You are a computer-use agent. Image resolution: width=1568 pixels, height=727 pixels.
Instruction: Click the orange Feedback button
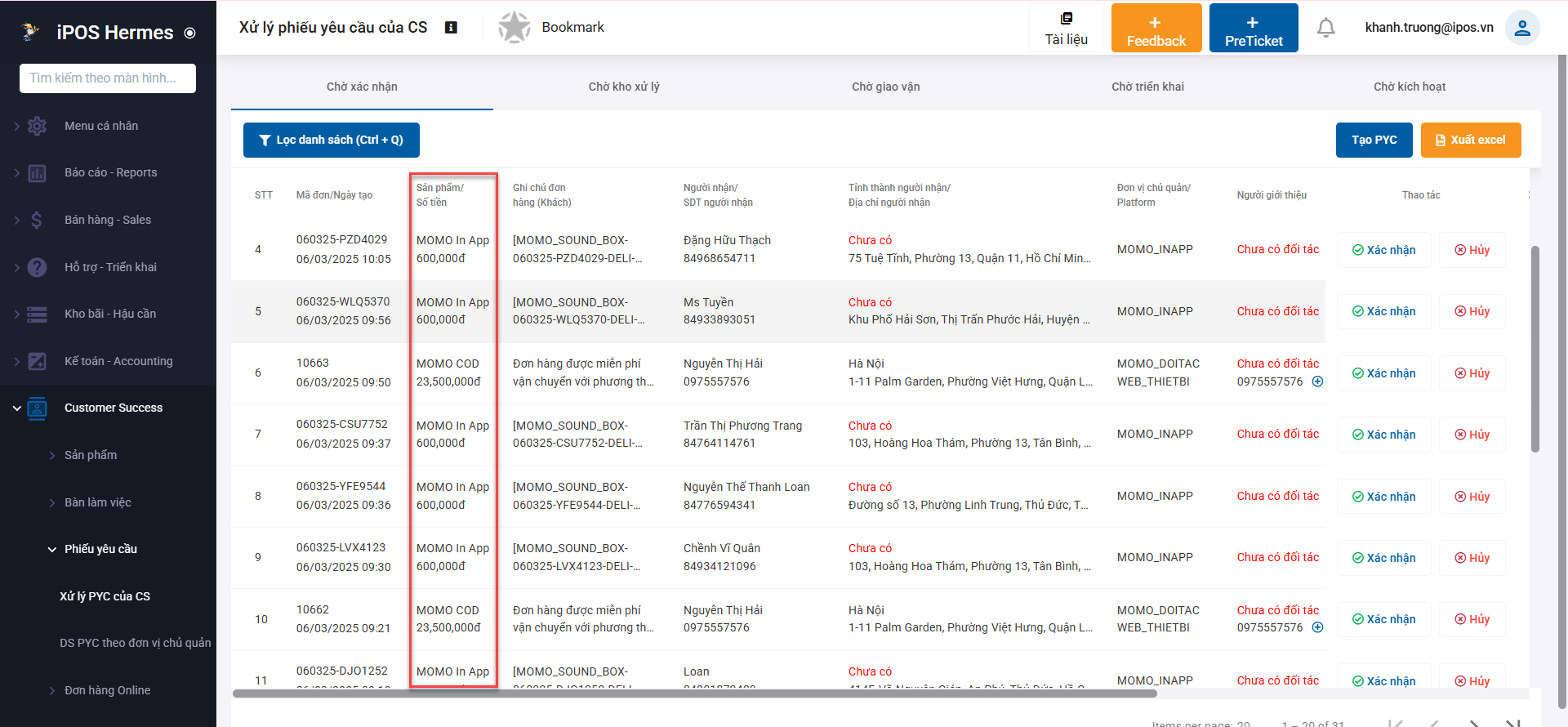[x=1156, y=28]
